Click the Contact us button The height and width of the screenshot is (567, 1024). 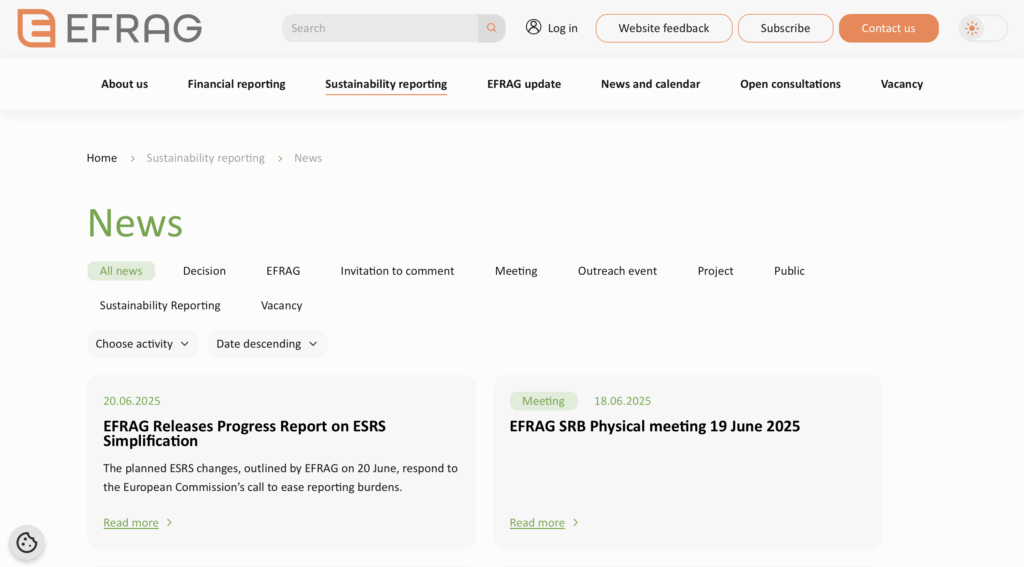tap(888, 28)
